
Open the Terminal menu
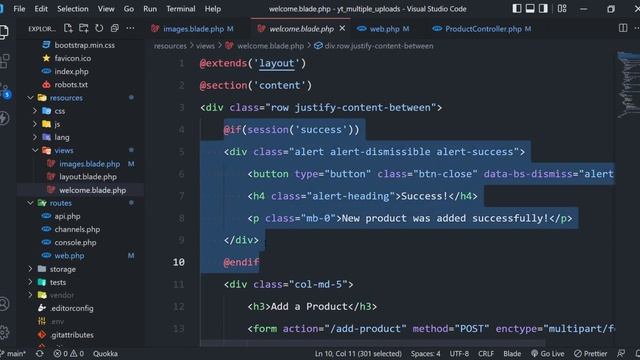pos(180,9)
